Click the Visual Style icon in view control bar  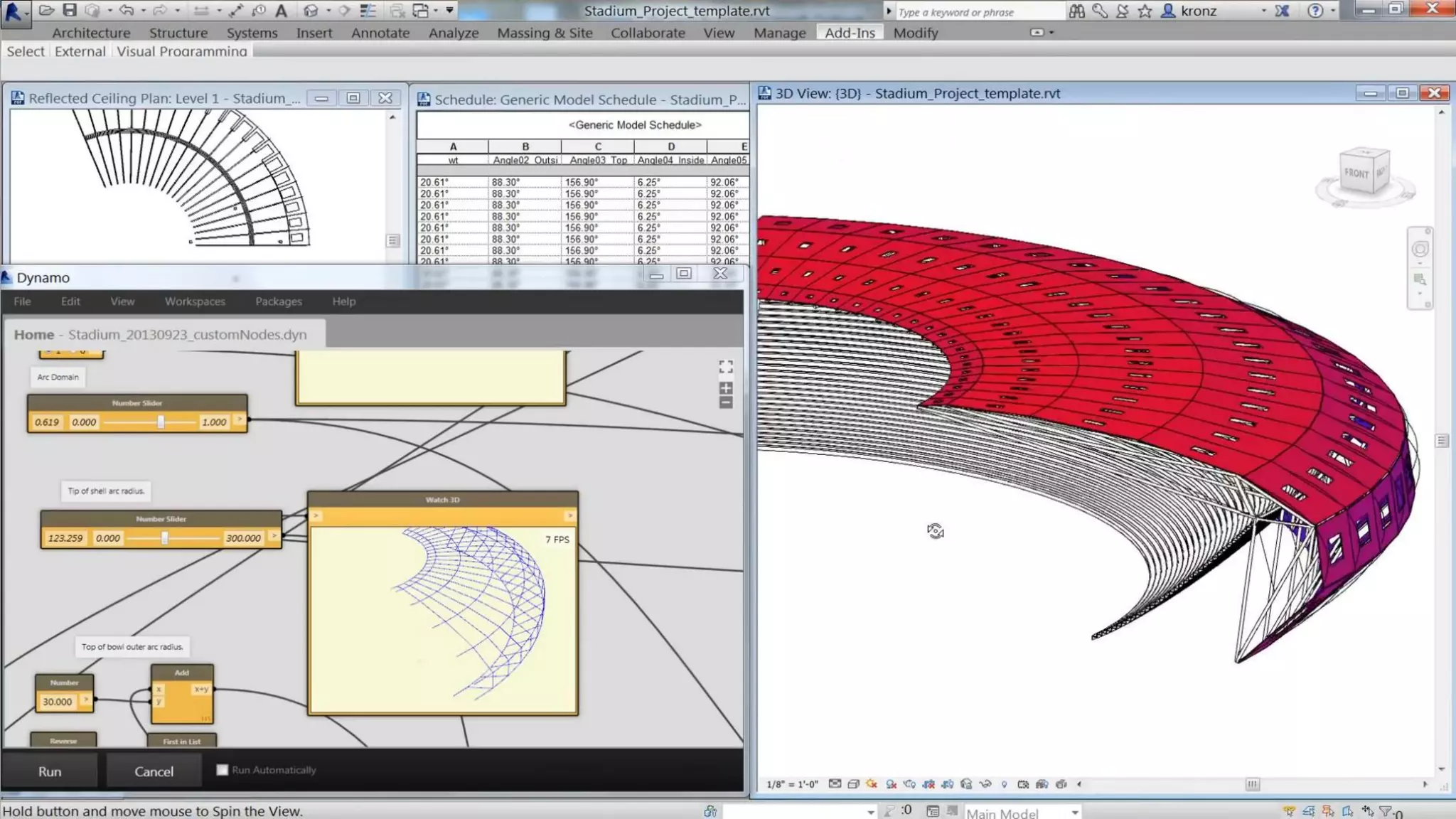(x=853, y=784)
